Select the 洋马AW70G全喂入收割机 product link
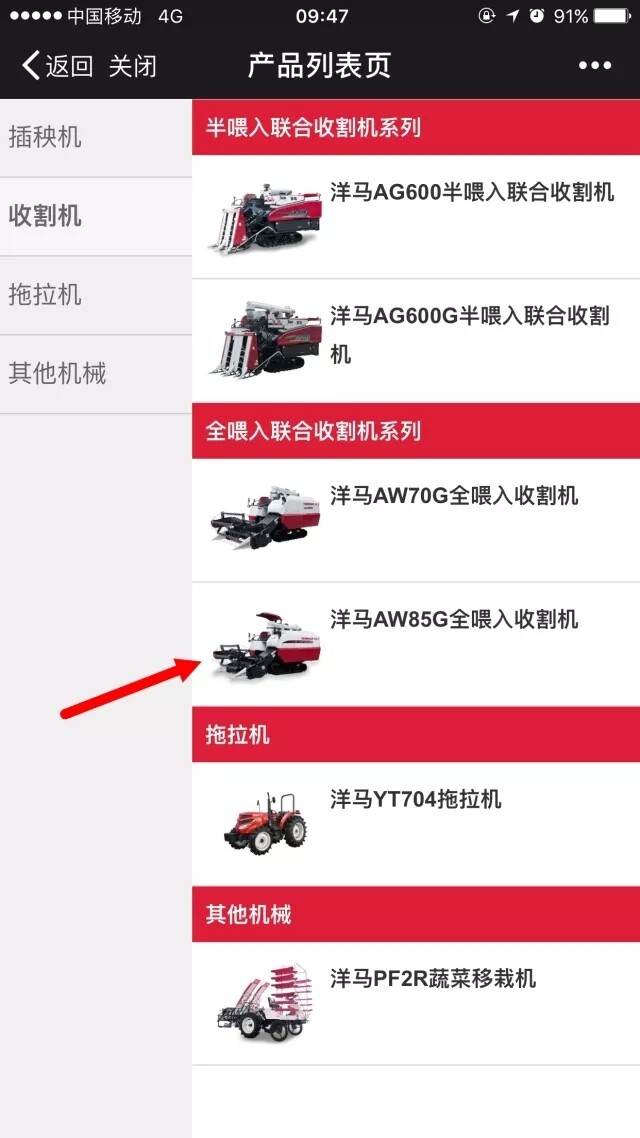Viewport: 640px width, 1138px height. point(454,496)
